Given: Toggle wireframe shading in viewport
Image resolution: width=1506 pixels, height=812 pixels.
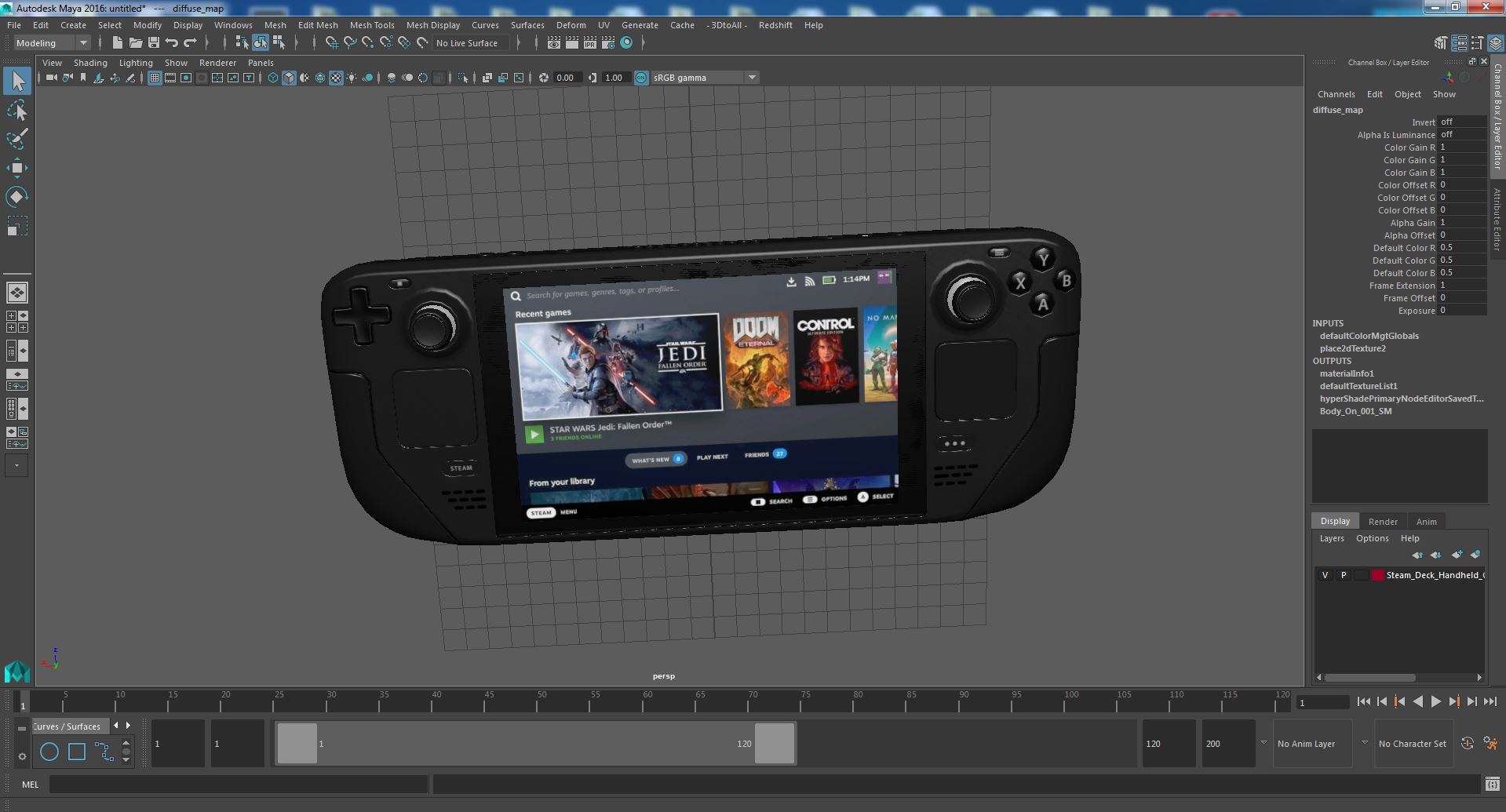Looking at the screenshot, I should [273, 78].
